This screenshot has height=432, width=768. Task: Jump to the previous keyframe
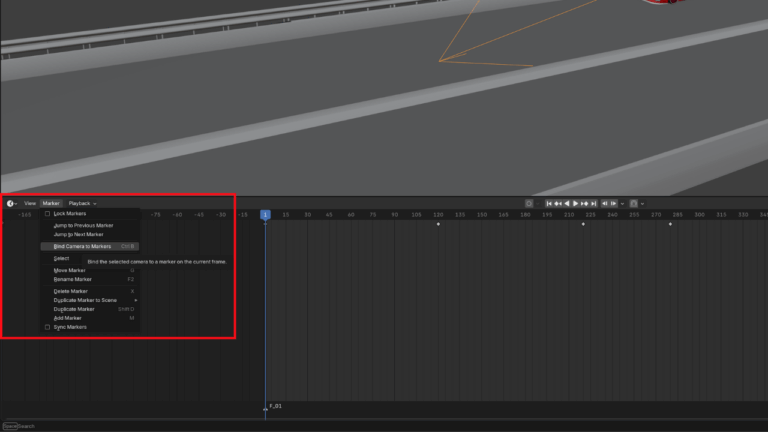(x=558, y=203)
